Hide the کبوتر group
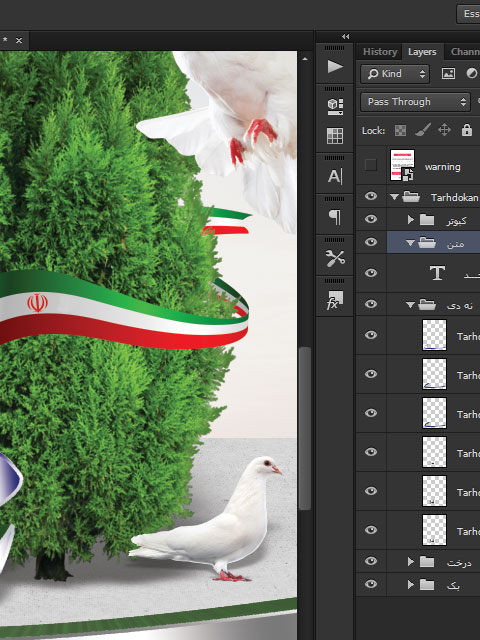 [371, 219]
